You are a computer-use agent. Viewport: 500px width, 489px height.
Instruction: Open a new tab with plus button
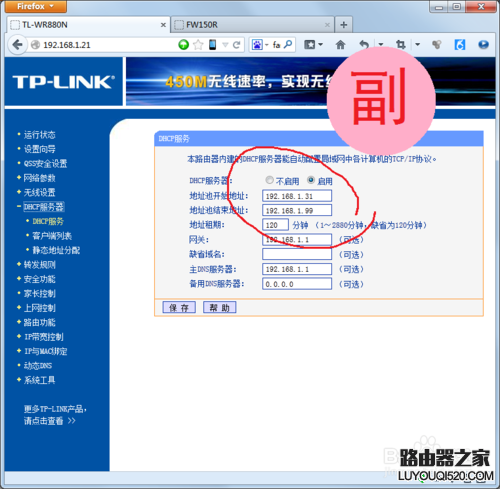point(344,25)
